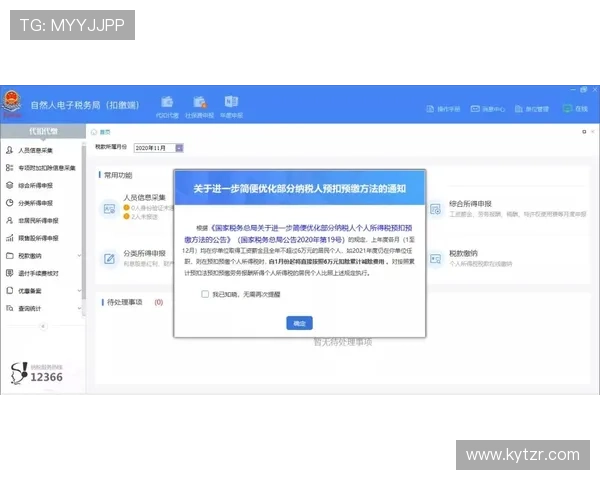Click 确定 button in the notice dialog

(x=299, y=323)
